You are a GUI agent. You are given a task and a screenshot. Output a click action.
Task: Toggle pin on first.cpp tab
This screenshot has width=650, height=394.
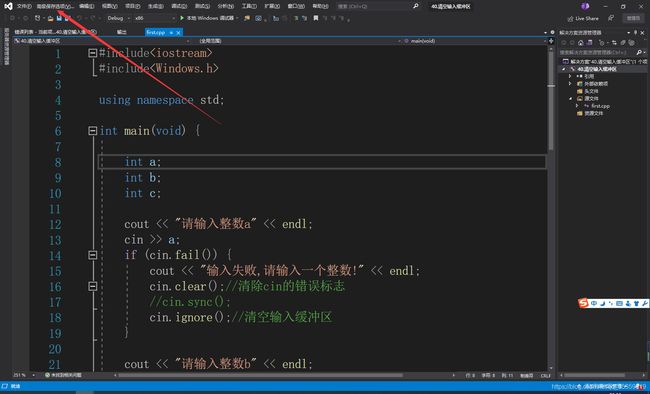point(172,32)
